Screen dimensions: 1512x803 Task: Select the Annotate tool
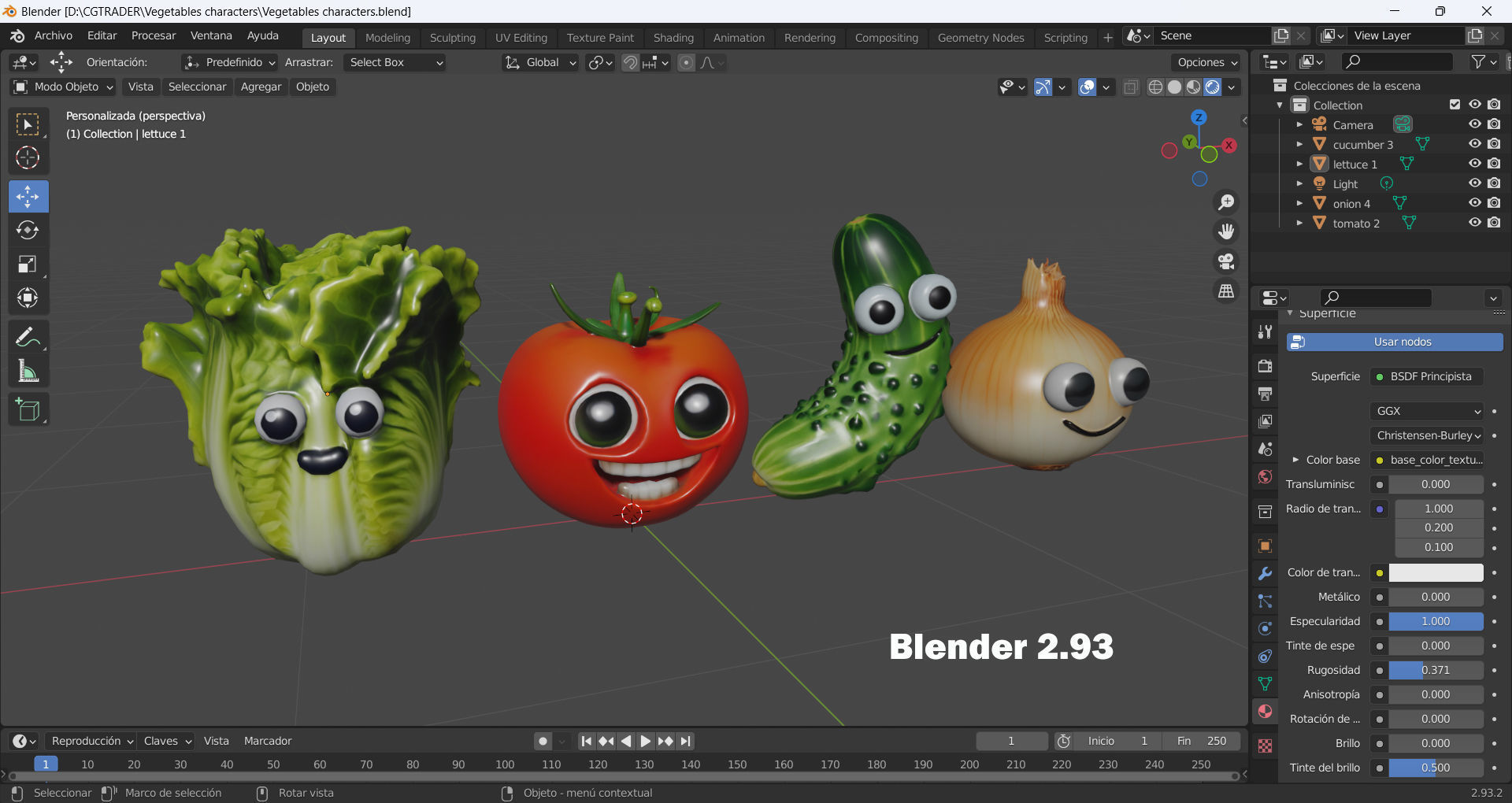[x=28, y=338]
